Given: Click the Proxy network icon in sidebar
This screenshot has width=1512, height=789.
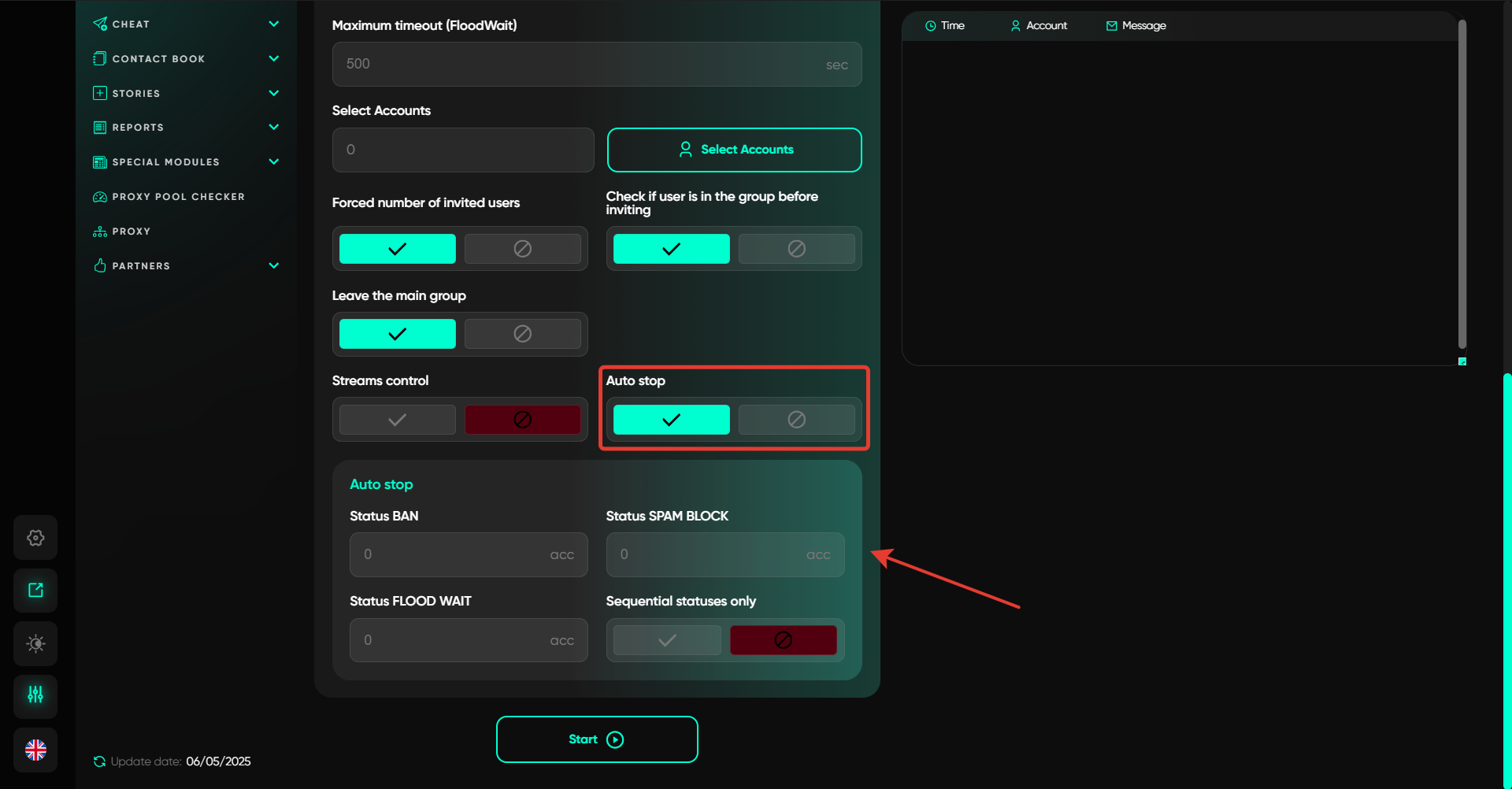Looking at the screenshot, I should coord(100,232).
